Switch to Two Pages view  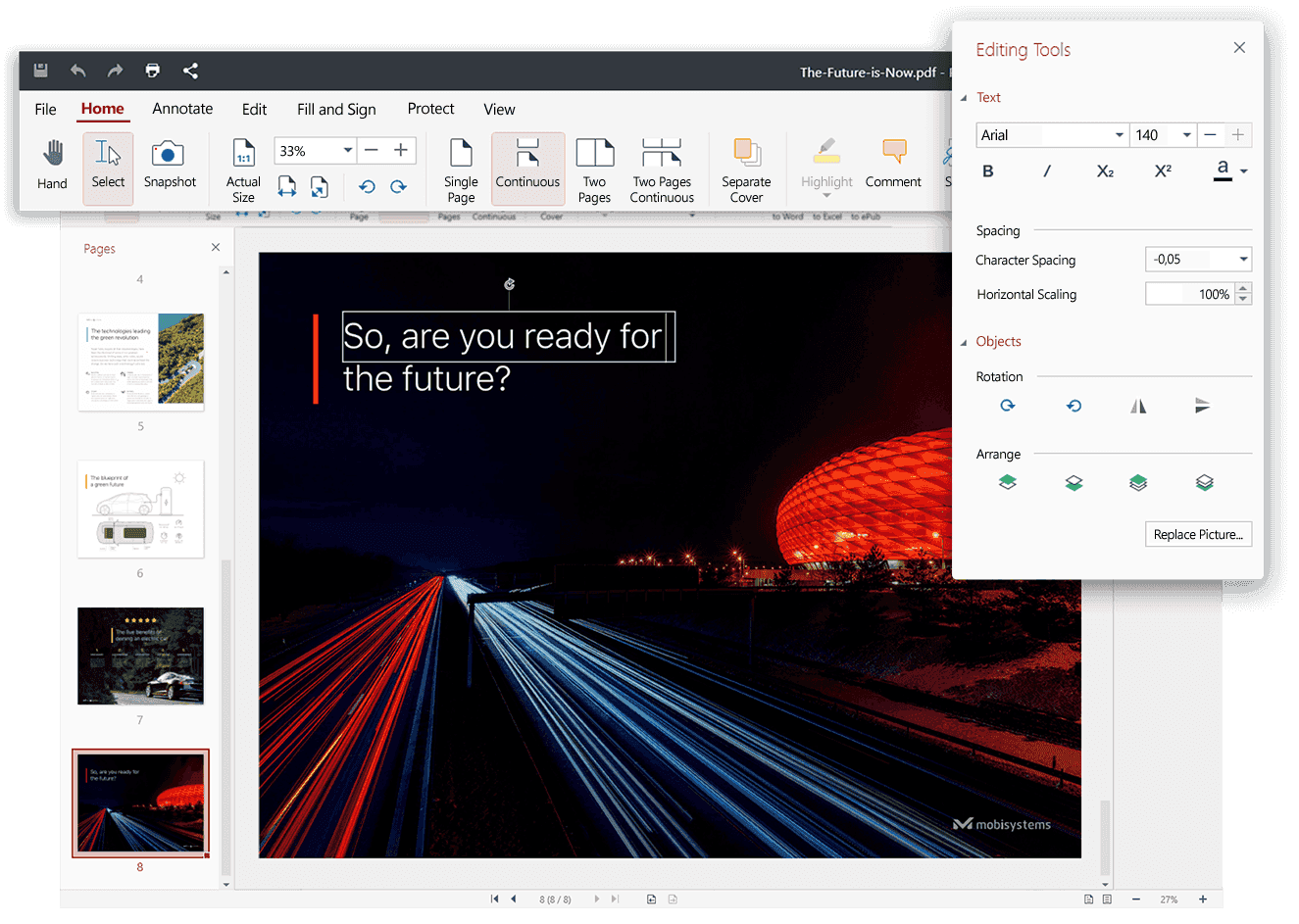[x=594, y=170]
